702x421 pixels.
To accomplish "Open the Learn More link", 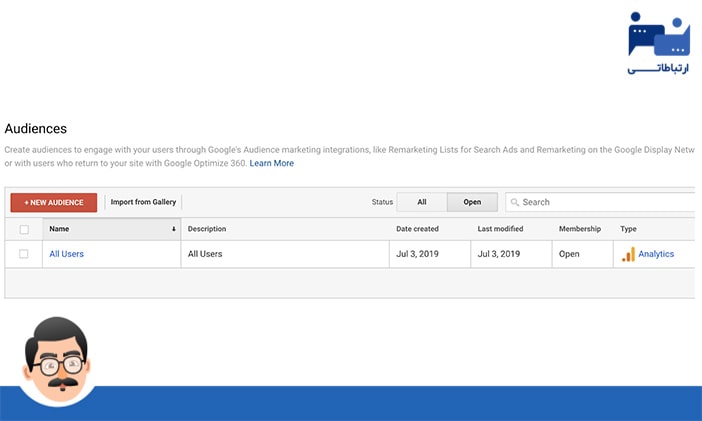I will pos(271,163).
